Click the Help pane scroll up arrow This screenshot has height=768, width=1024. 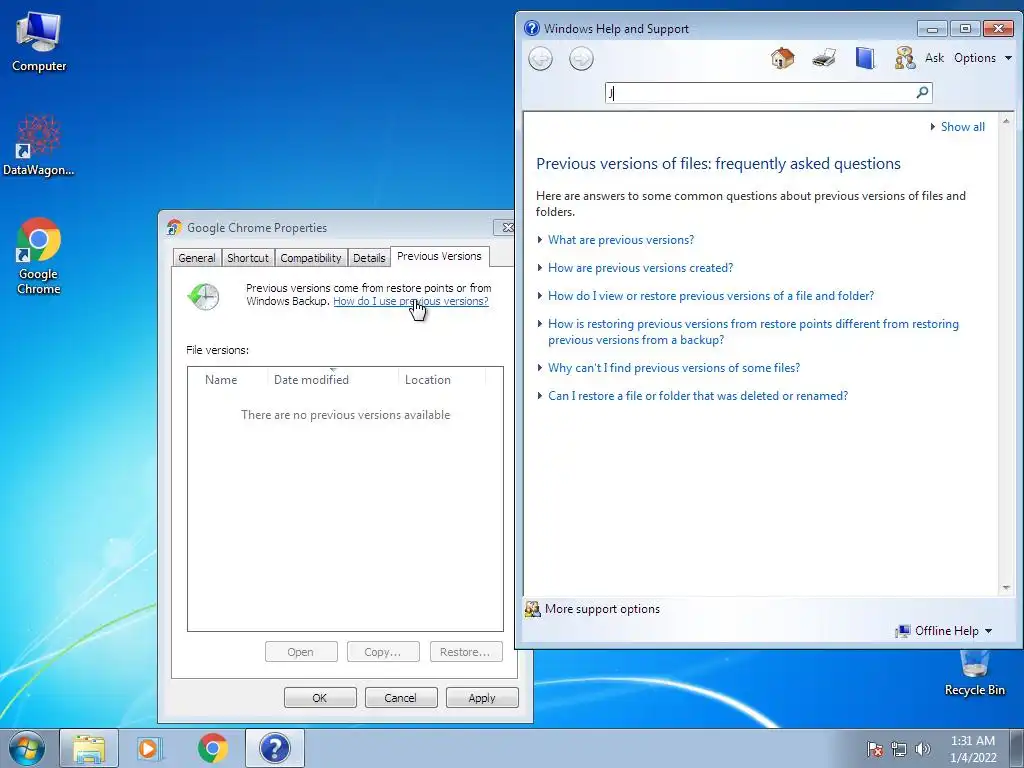[1006, 121]
